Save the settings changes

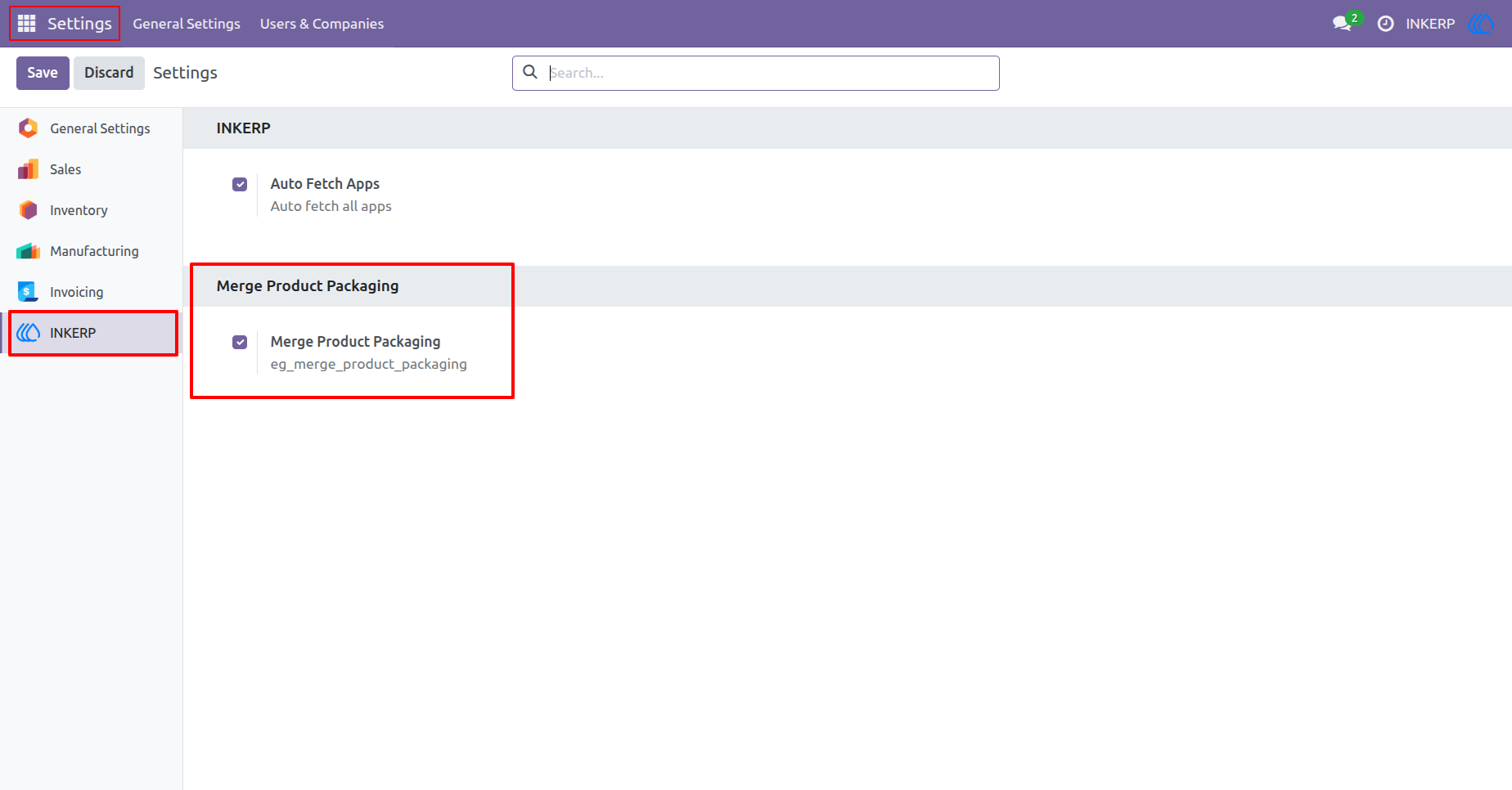pyautogui.click(x=43, y=73)
